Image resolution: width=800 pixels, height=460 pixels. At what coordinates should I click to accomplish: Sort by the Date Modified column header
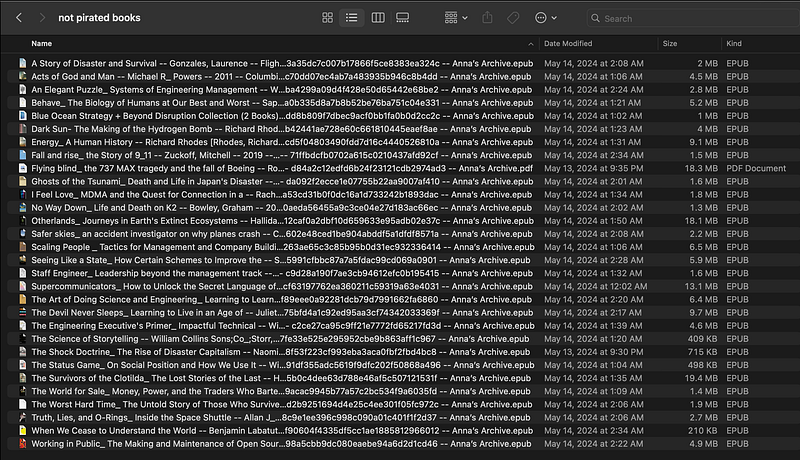tap(568, 43)
